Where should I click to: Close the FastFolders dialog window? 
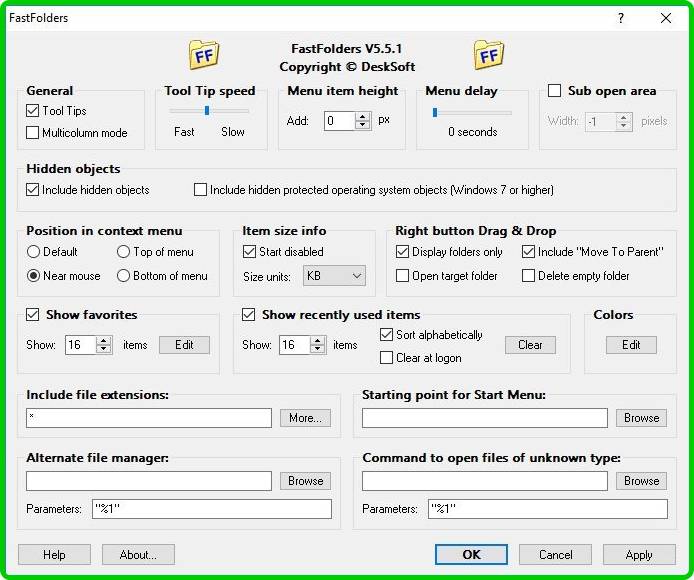point(665,18)
